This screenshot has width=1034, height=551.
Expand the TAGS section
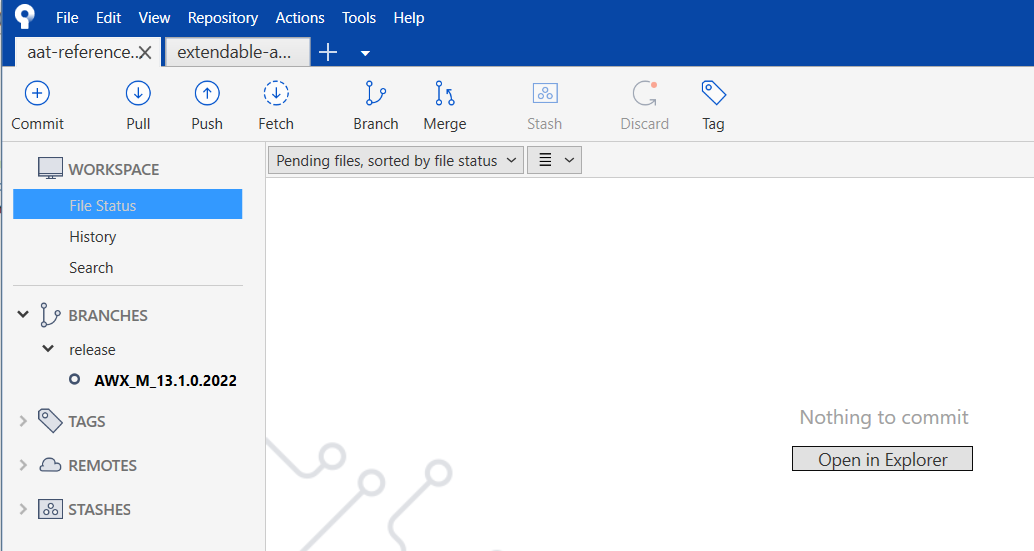(x=23, y=420)
